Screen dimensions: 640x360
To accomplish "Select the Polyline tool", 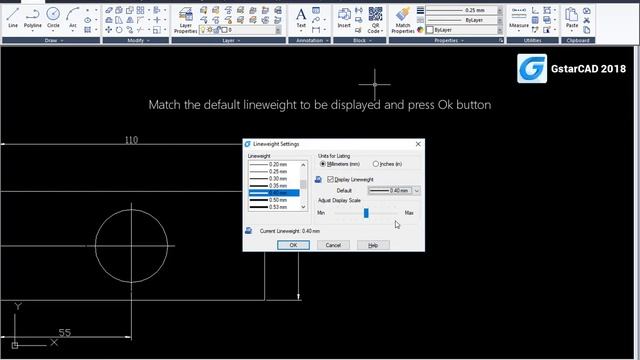I will [32, 18].
